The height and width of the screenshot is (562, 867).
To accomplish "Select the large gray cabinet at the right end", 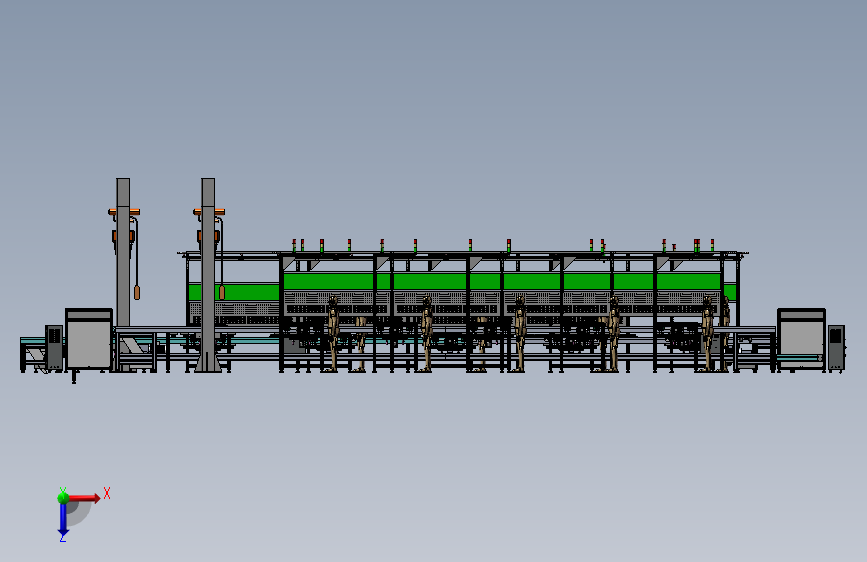I will point(801,339).
